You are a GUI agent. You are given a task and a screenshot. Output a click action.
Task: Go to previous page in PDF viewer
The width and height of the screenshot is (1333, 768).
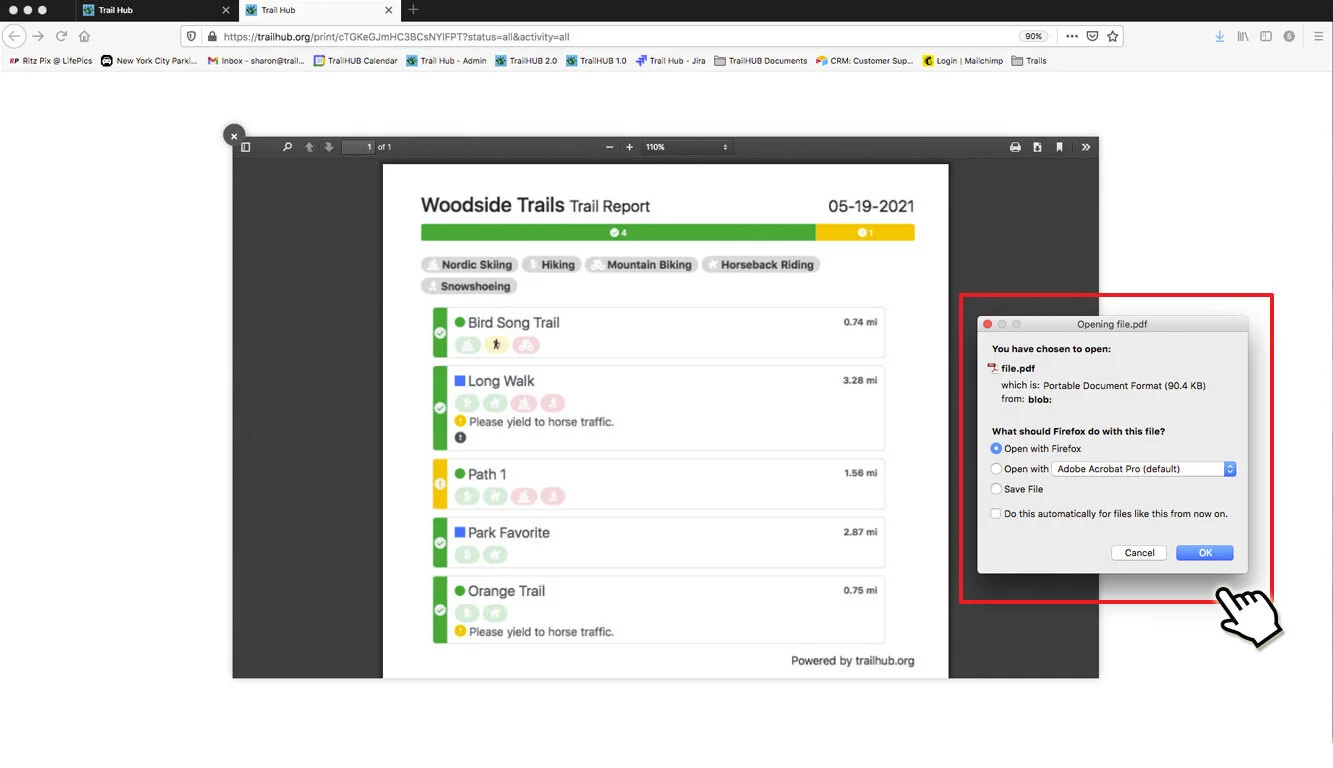tap(309, 147)
